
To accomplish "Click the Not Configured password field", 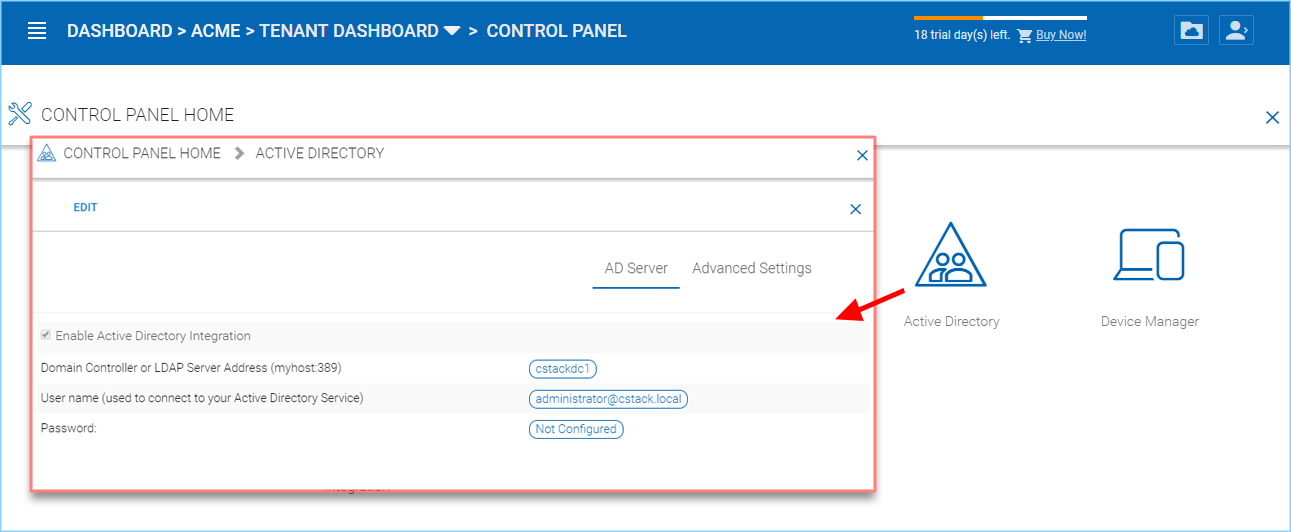I will pyautogui.click(x=576, y=429).
